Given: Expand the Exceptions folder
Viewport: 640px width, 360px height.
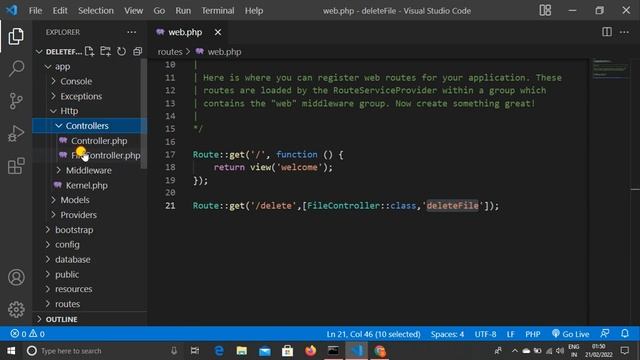Looking at the screenshot, I should (x=80, y=96).
